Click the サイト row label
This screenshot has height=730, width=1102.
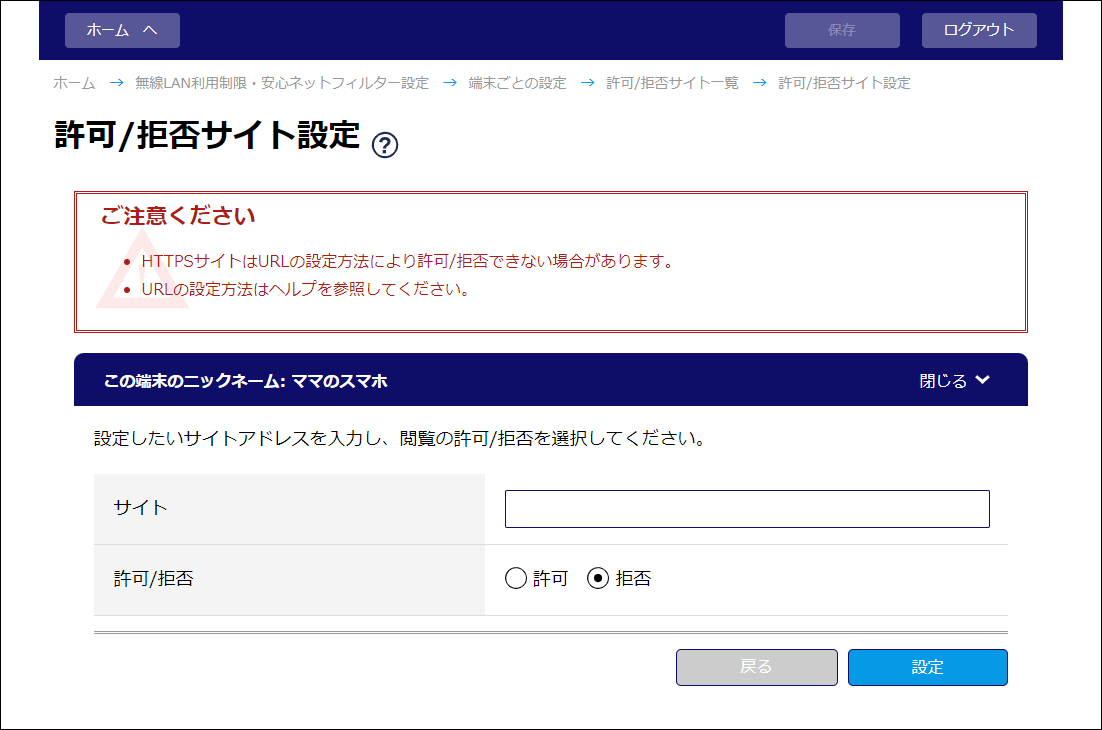141,507
